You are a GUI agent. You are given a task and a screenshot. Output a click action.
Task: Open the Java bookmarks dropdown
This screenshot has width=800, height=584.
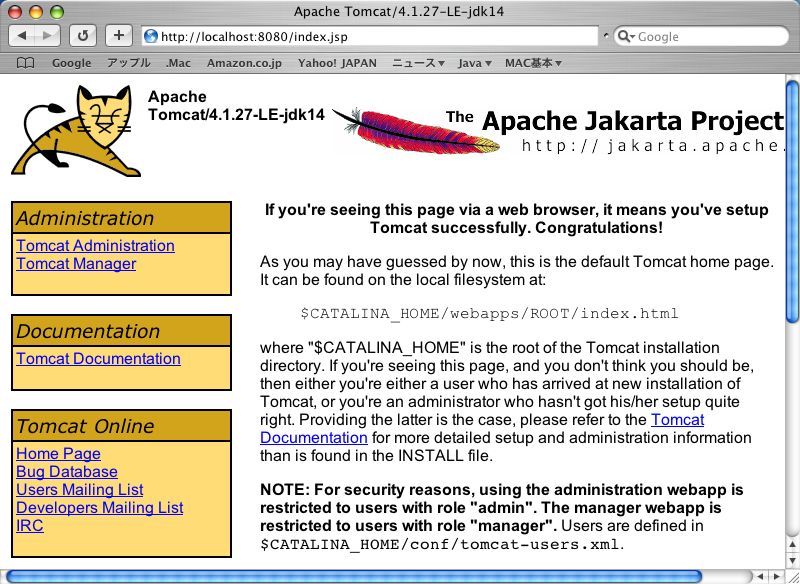[474, 63]
